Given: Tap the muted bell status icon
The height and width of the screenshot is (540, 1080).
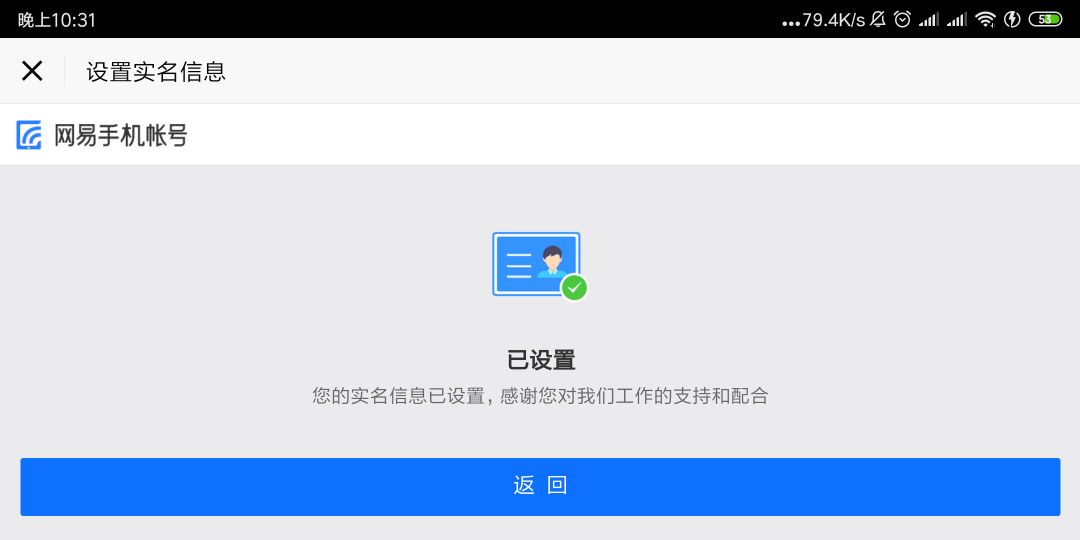Looking at the screenshot, I should pyautogui.click(x=878, y=19).
